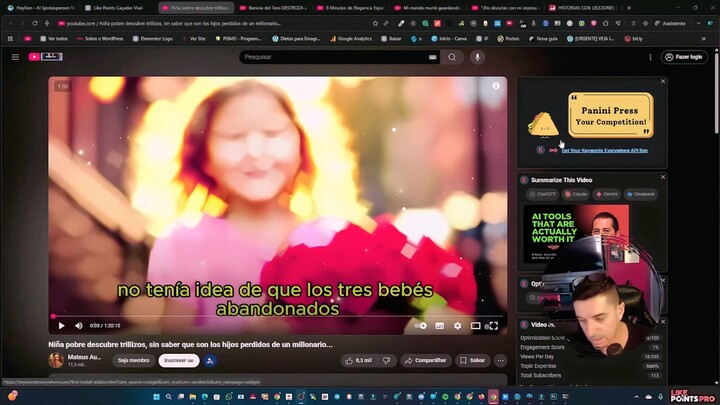Summarize the video with Gemini
This screenshot has width=720, height=405.
[x=607, y=194]
